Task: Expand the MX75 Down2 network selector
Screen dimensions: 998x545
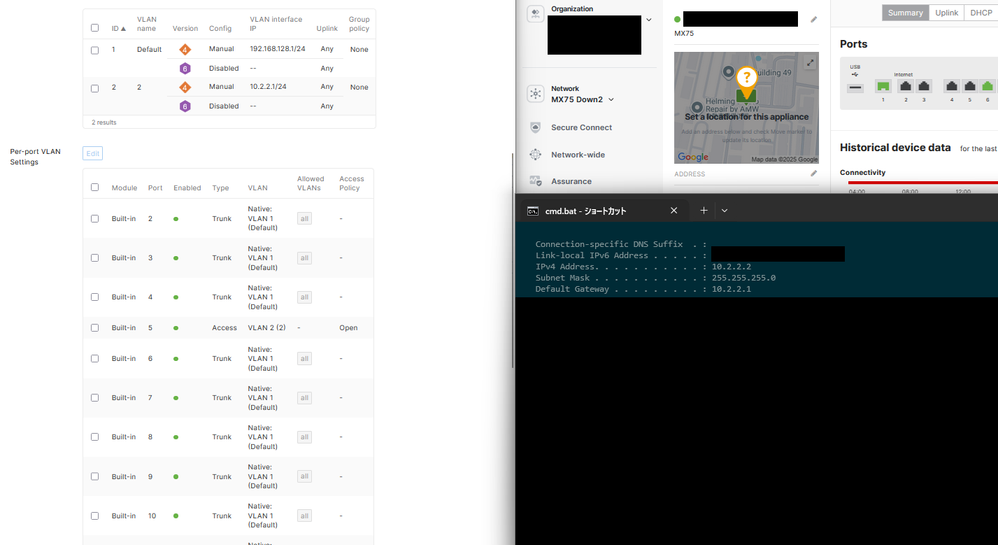Action: [611, 99]
